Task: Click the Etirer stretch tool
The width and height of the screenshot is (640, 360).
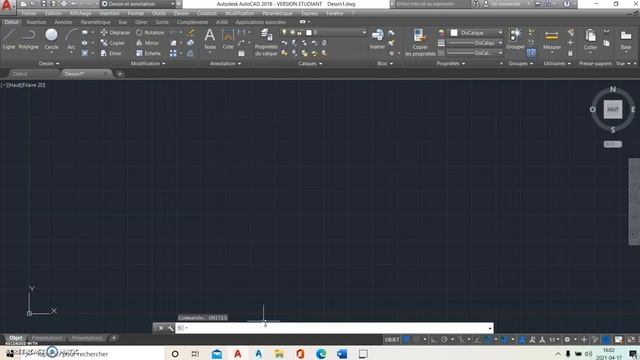Action: (x=111, y=53)
